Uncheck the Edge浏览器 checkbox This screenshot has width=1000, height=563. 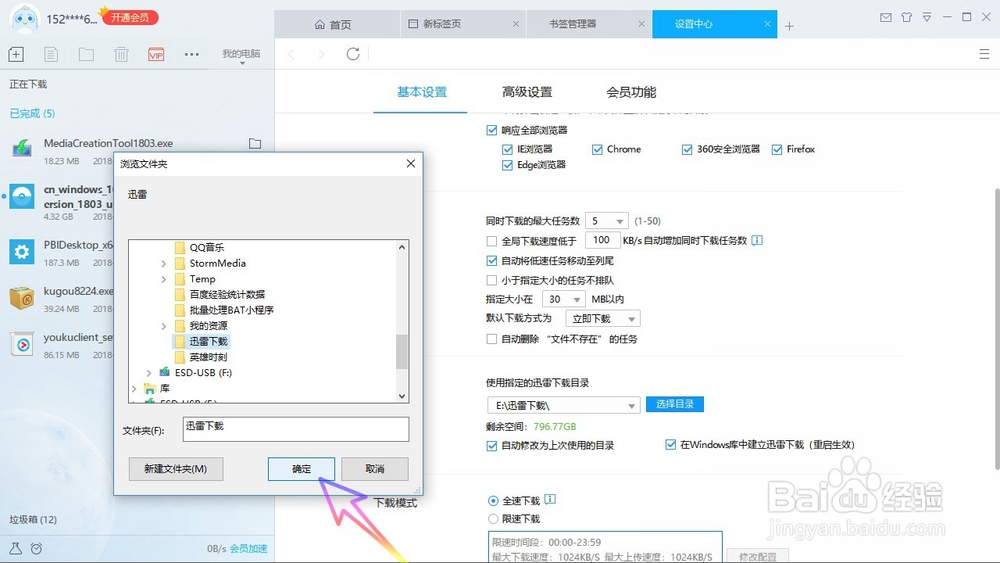click(x=508, y=165)
